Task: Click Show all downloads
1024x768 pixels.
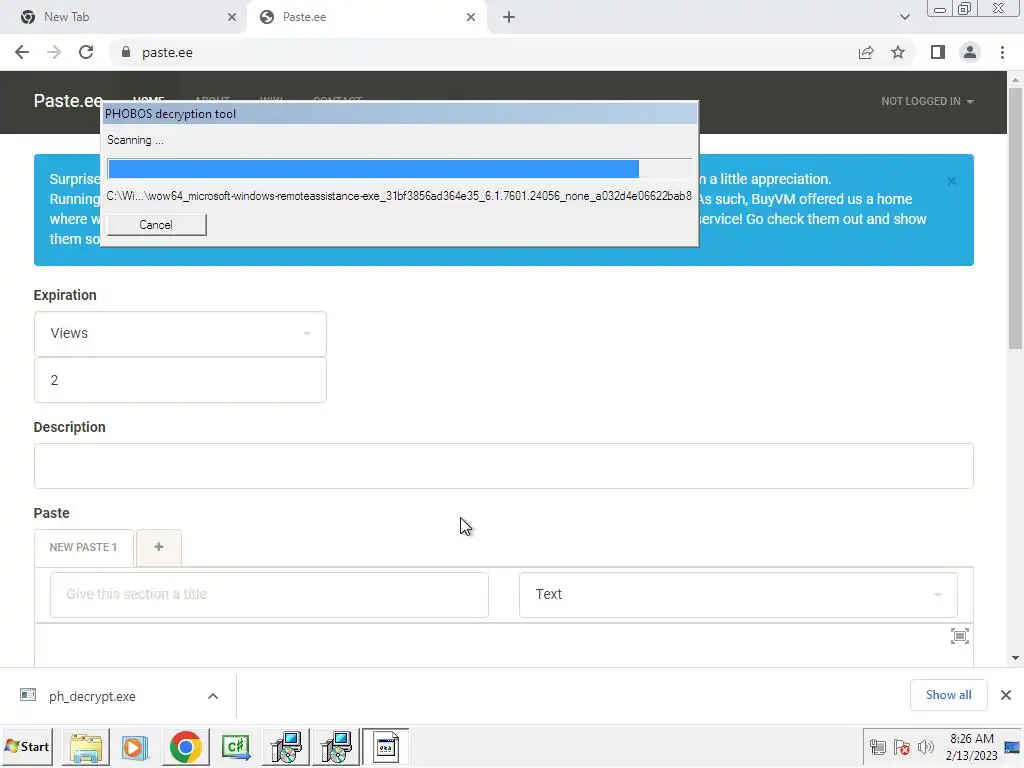Action: pos(948,695)
